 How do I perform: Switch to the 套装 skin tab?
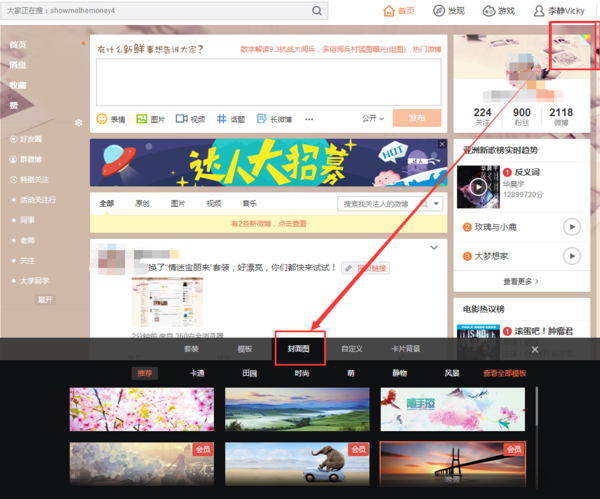(191, 349)
